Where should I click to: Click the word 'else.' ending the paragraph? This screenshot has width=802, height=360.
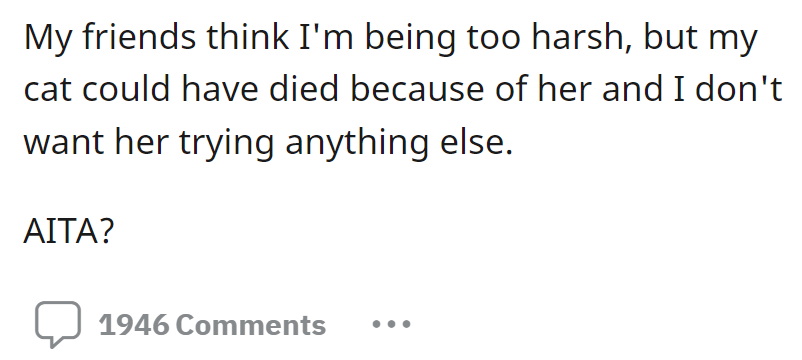pos(477,141)
